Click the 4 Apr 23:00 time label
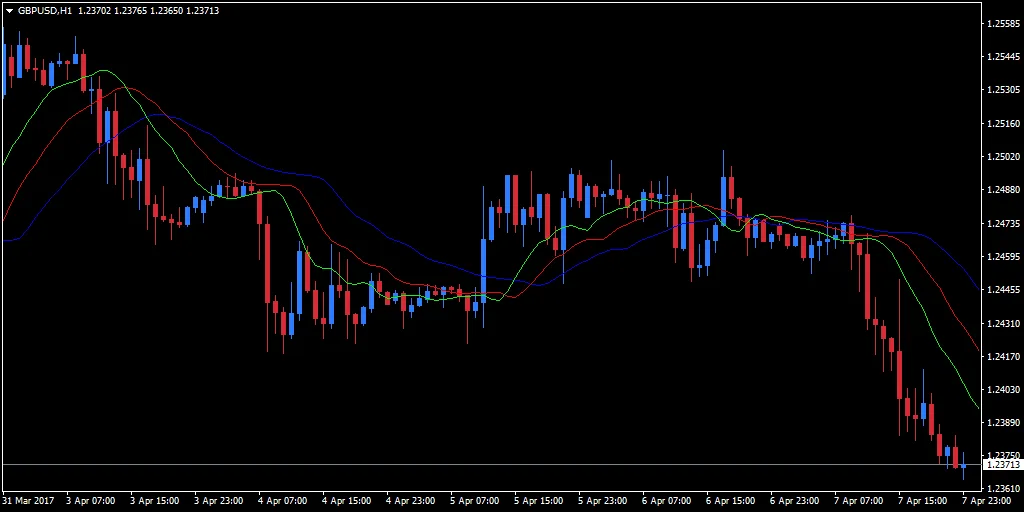This screenshot has height=512, width=1024. pyautogui.click(x=411, y=501)
